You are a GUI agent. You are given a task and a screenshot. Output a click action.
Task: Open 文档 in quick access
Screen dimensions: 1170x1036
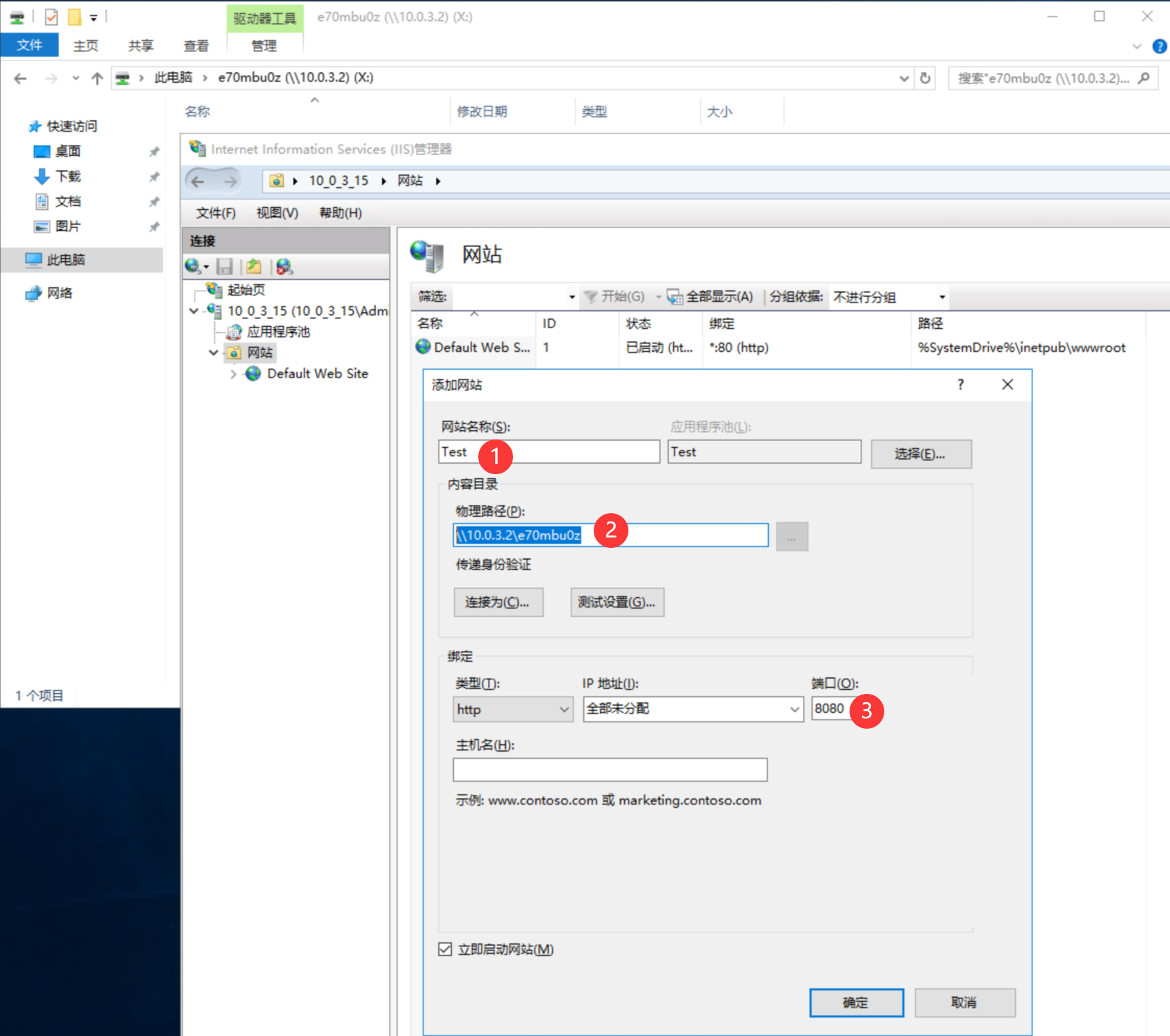click(68, 202)
